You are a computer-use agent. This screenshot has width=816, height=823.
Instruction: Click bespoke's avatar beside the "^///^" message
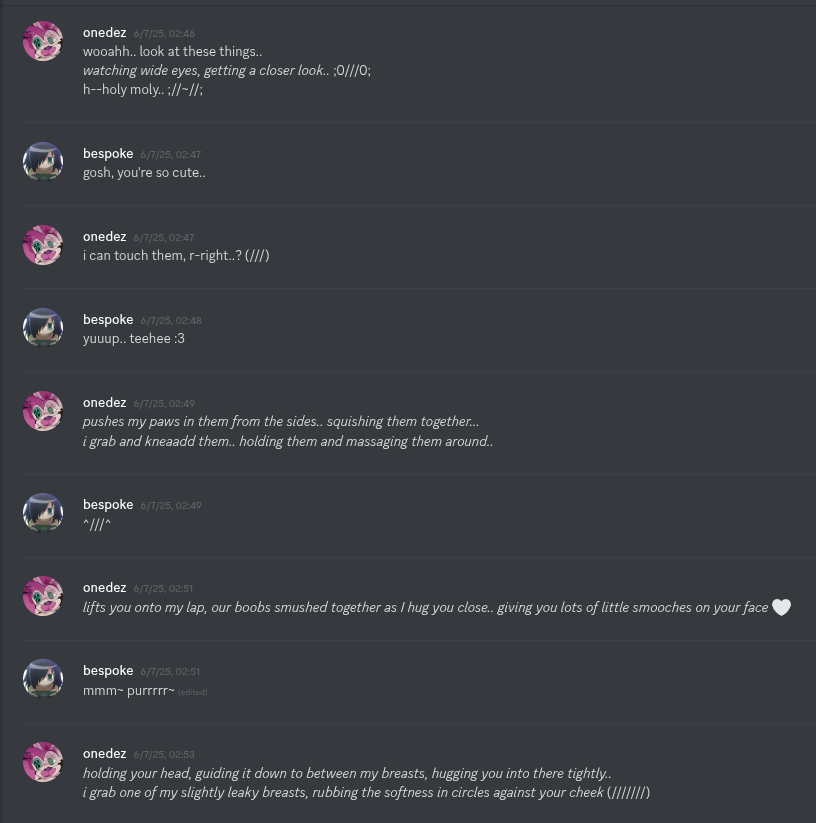tap(43, 513)
